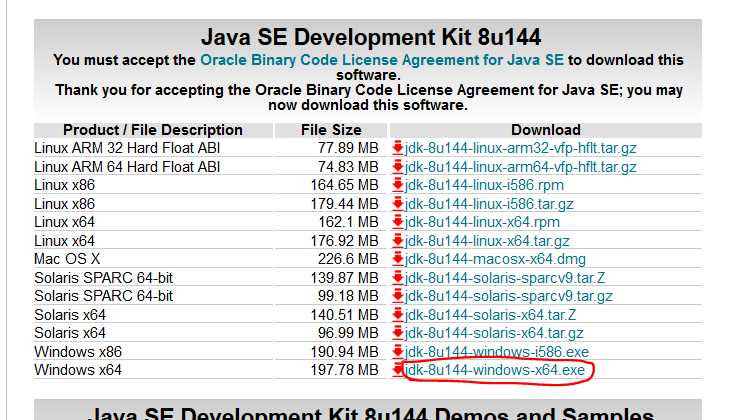
Task: Select the 99.18 MB file size
Action: (x=348, y=296)
